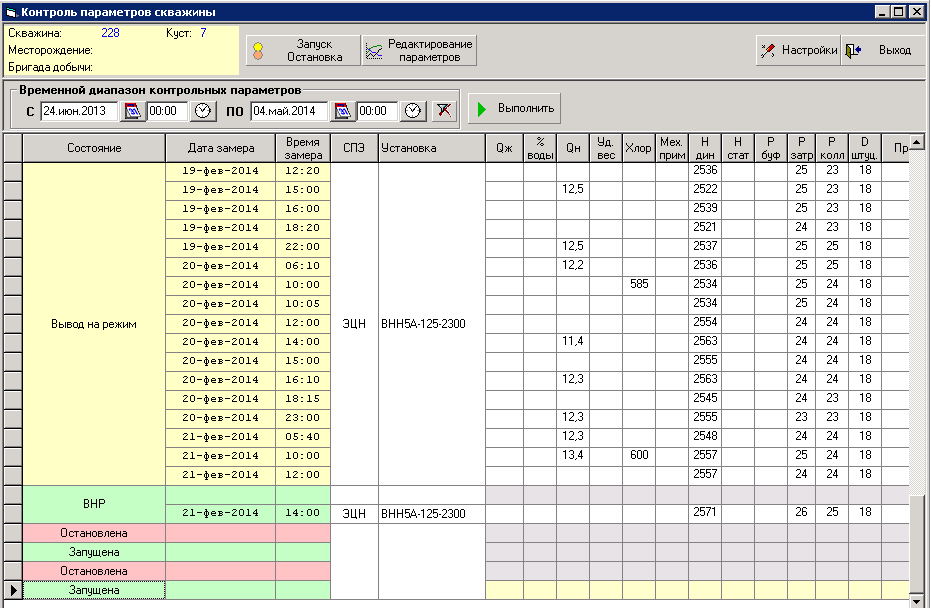Click the time cell 23:00
Screen dimensions: 932x610
(303, 418)
